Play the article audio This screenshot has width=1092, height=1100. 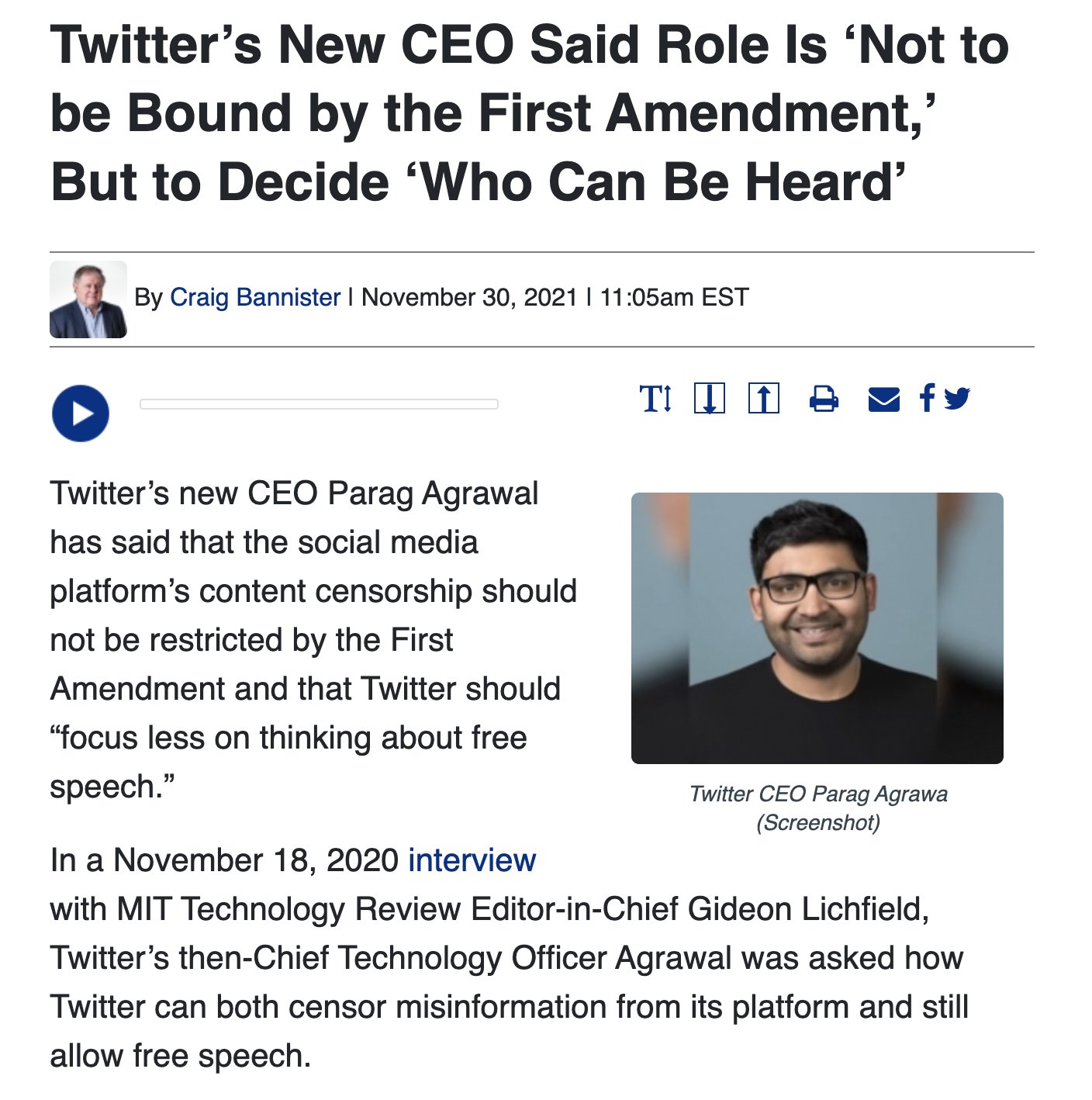(81, 413)
